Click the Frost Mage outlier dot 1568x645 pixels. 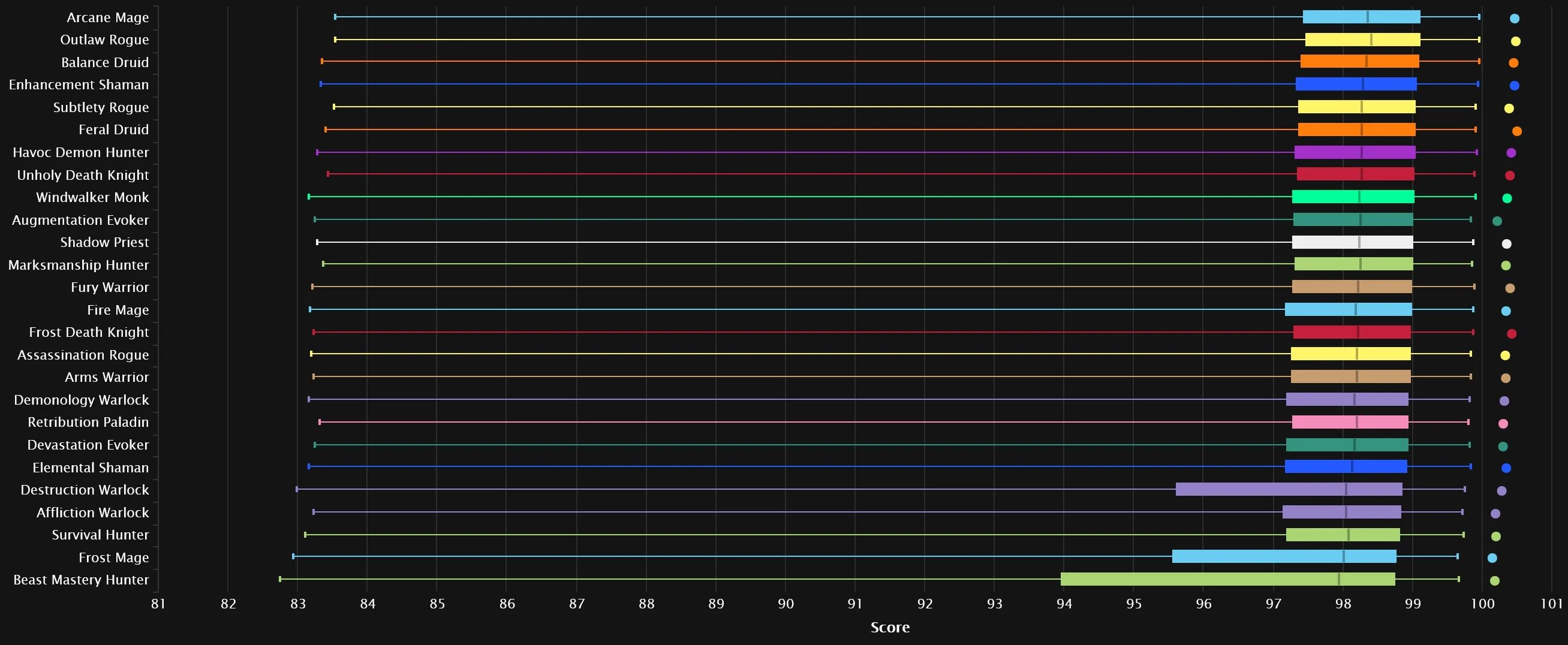[x=1492, y=558]
